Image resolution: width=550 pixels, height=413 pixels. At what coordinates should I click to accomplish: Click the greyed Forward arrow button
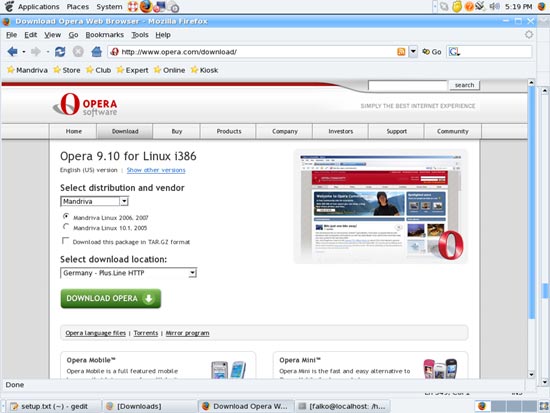pos(35,52)
